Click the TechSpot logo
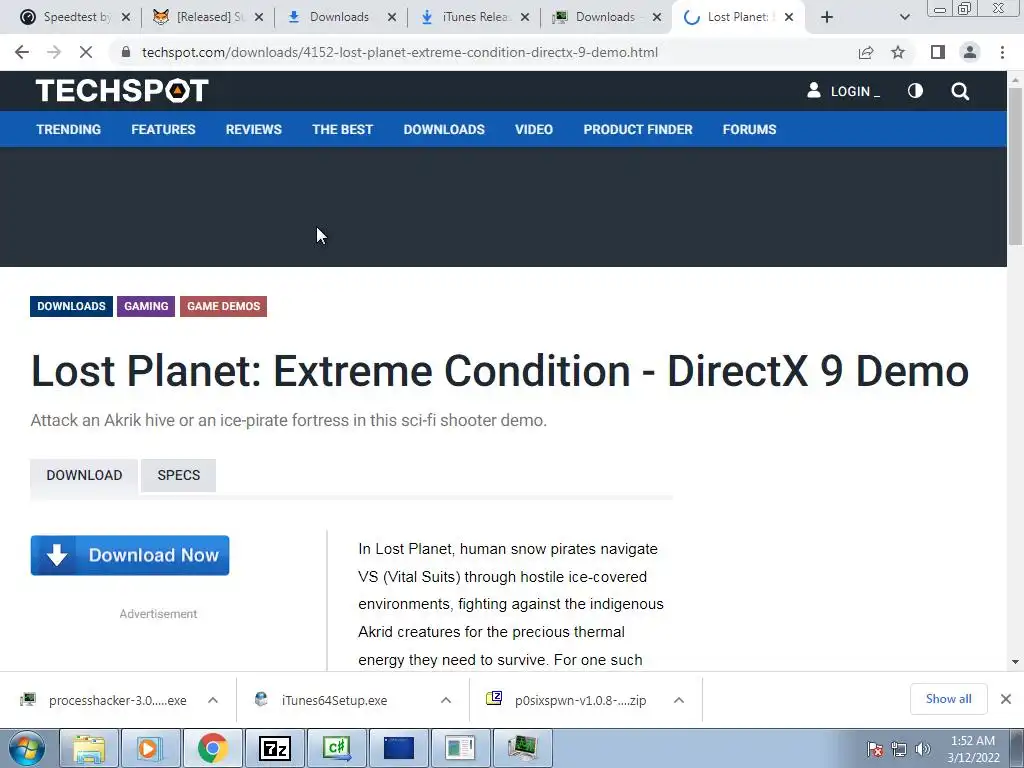 pos(122,91)
